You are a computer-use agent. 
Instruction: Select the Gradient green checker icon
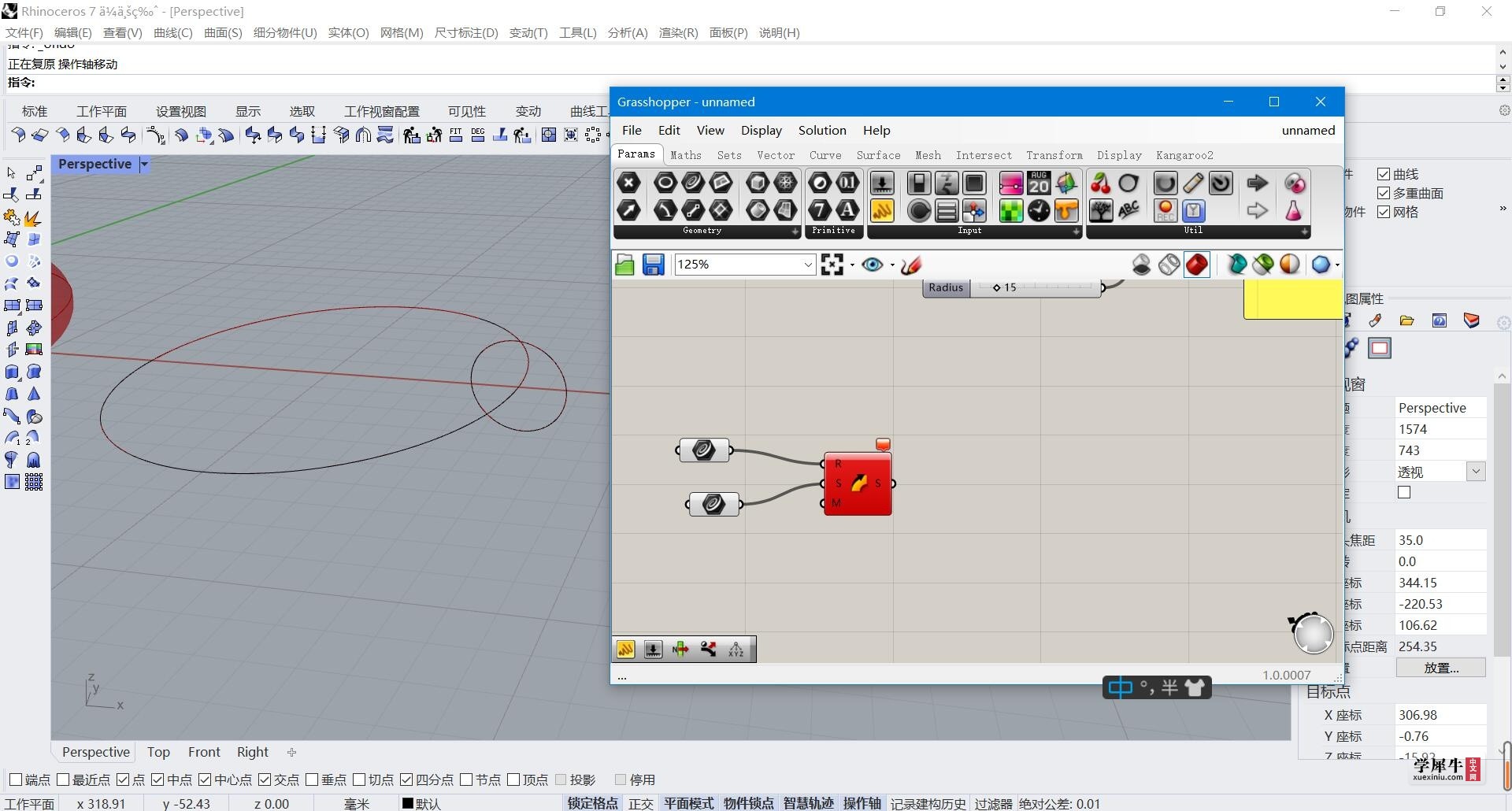pos(1011,210)
